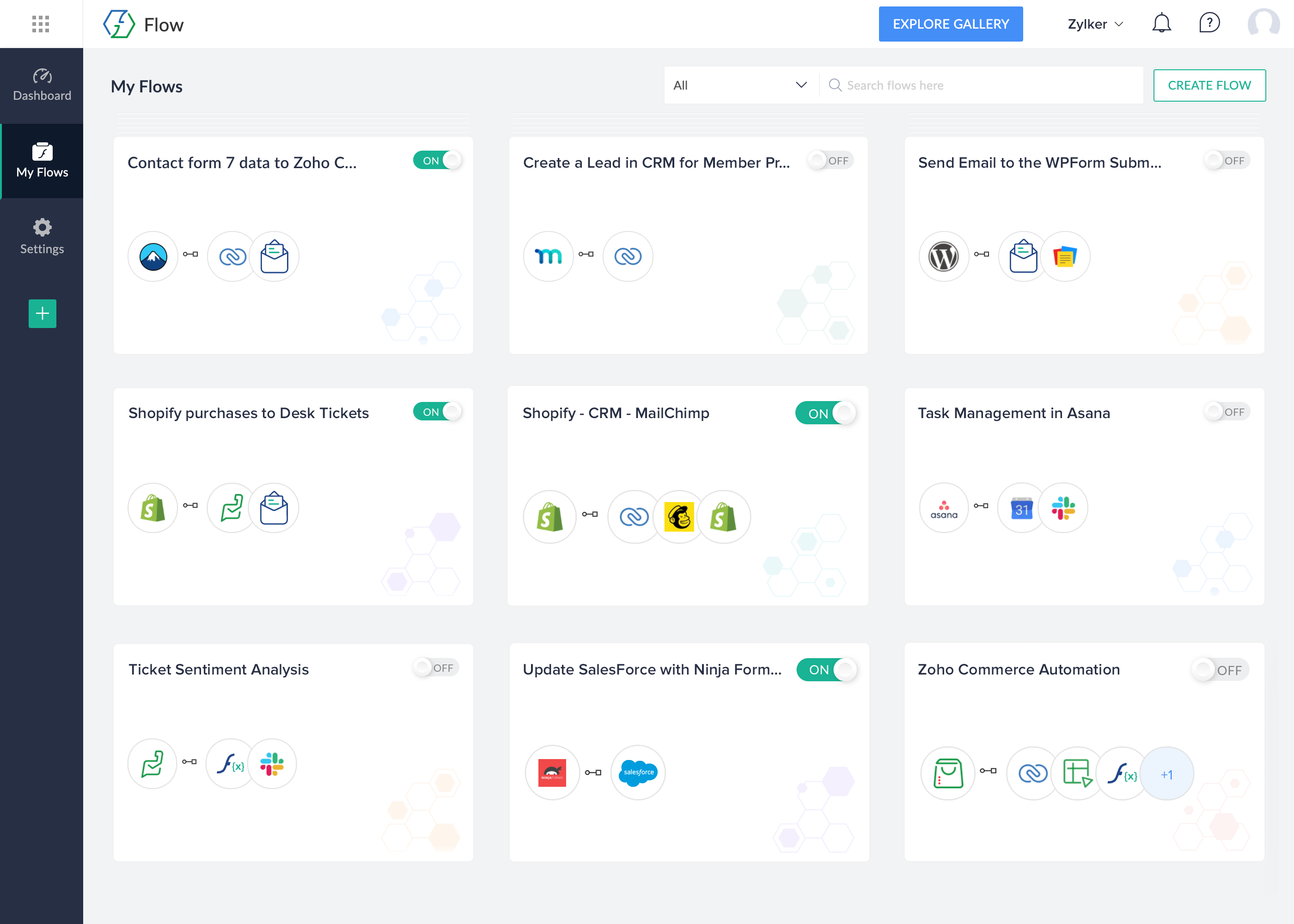Turn off Shopify purchases to Desk Tickets toggle
Screen dimensions: 1294x924
point(437,411)
